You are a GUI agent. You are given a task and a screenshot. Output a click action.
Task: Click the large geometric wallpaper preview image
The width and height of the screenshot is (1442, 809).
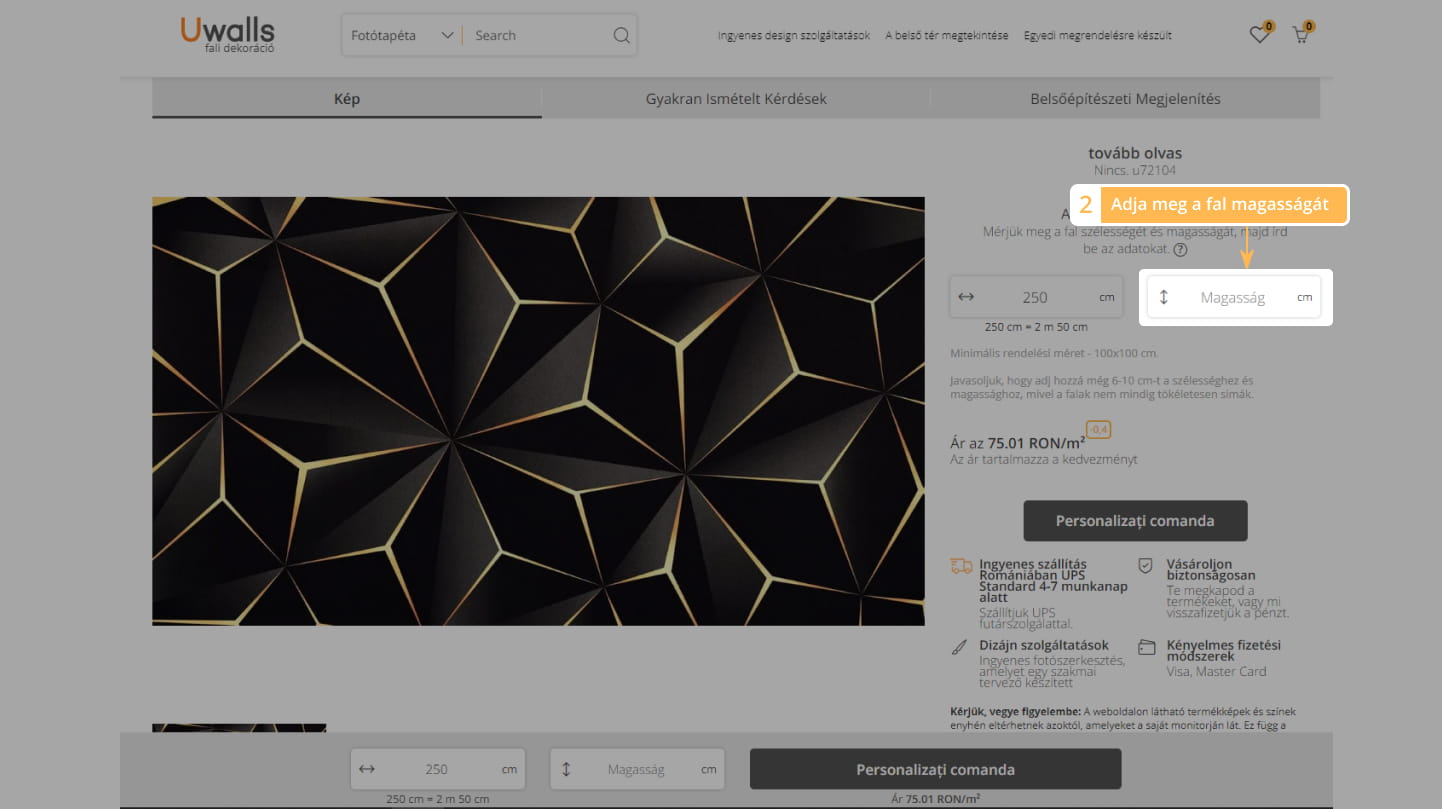coord(538,411)
